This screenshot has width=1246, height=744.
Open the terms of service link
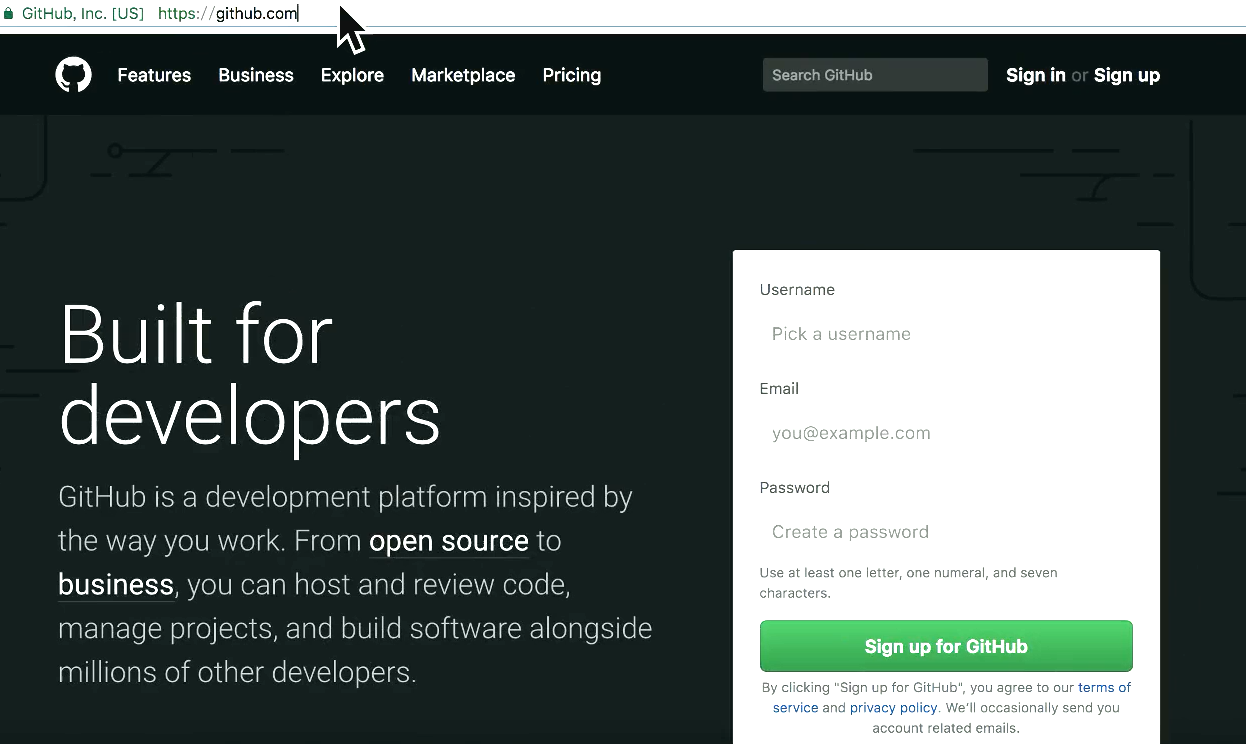(952, 697)
